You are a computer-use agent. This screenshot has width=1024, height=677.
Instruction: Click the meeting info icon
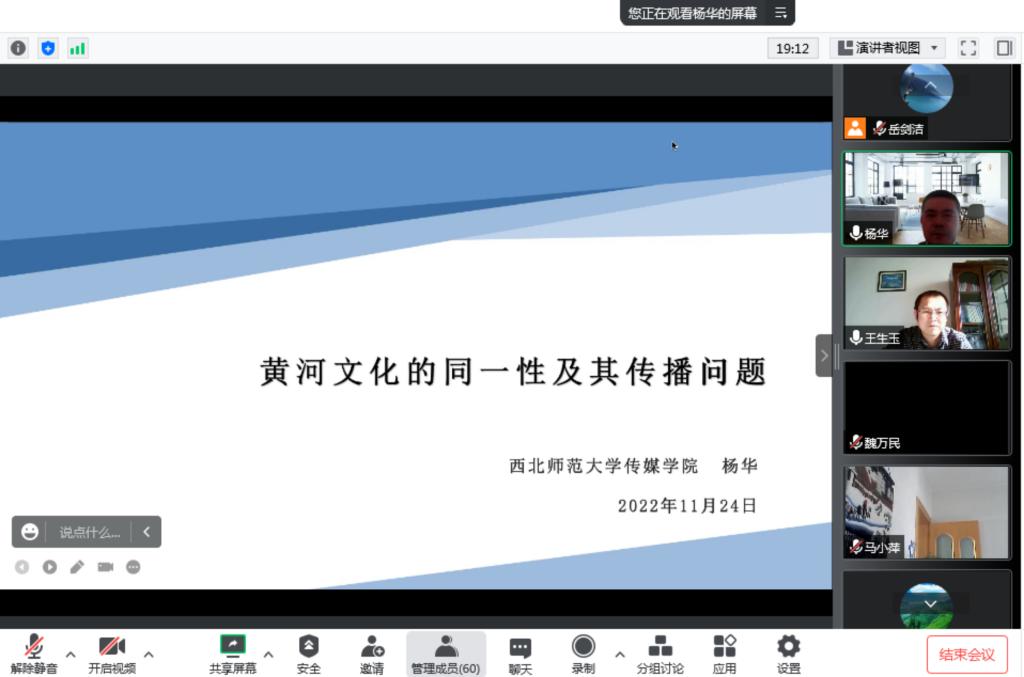[x=18, y=48]
